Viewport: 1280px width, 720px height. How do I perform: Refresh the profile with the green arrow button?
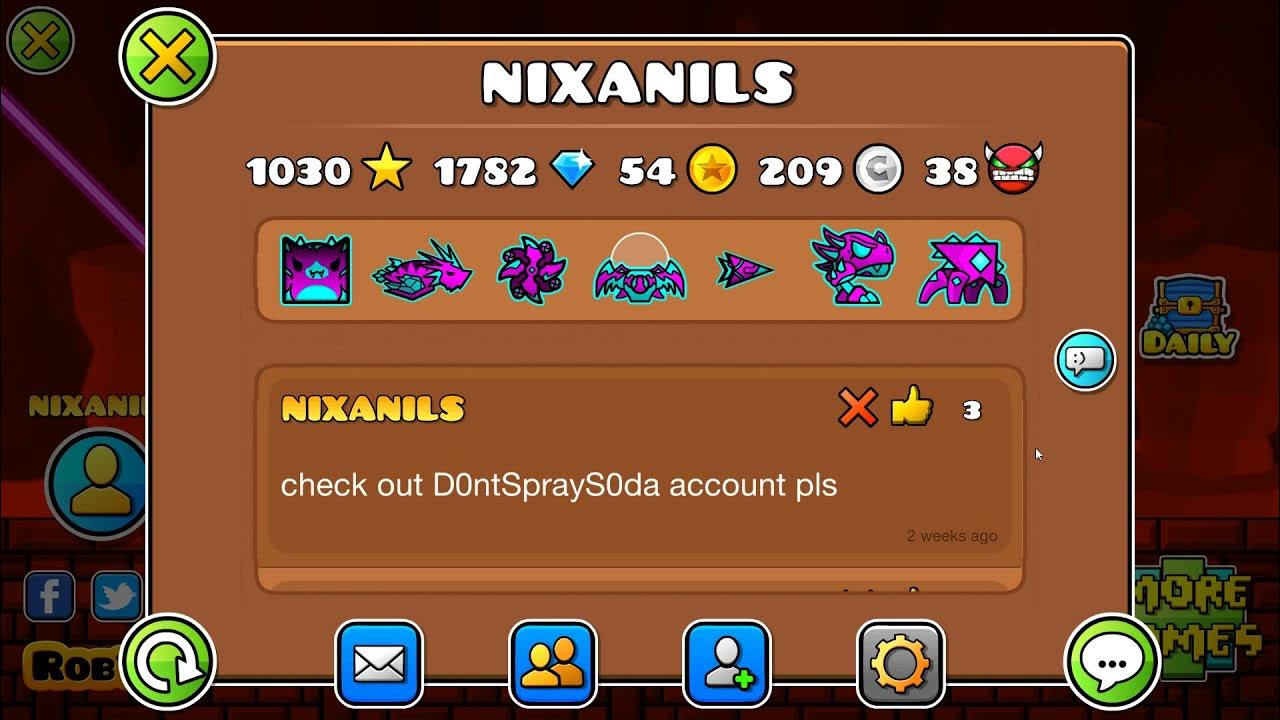click(167, 662)
